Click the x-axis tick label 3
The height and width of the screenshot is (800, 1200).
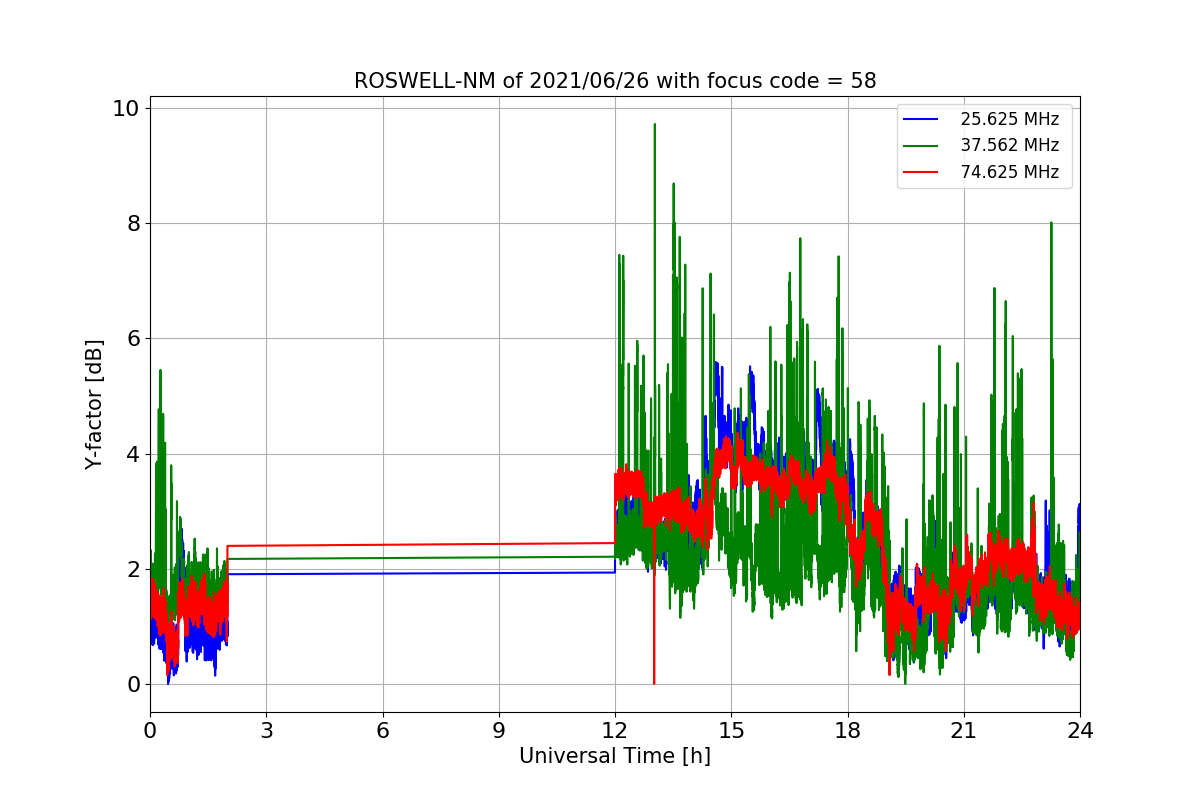click(x=266, y=730)
